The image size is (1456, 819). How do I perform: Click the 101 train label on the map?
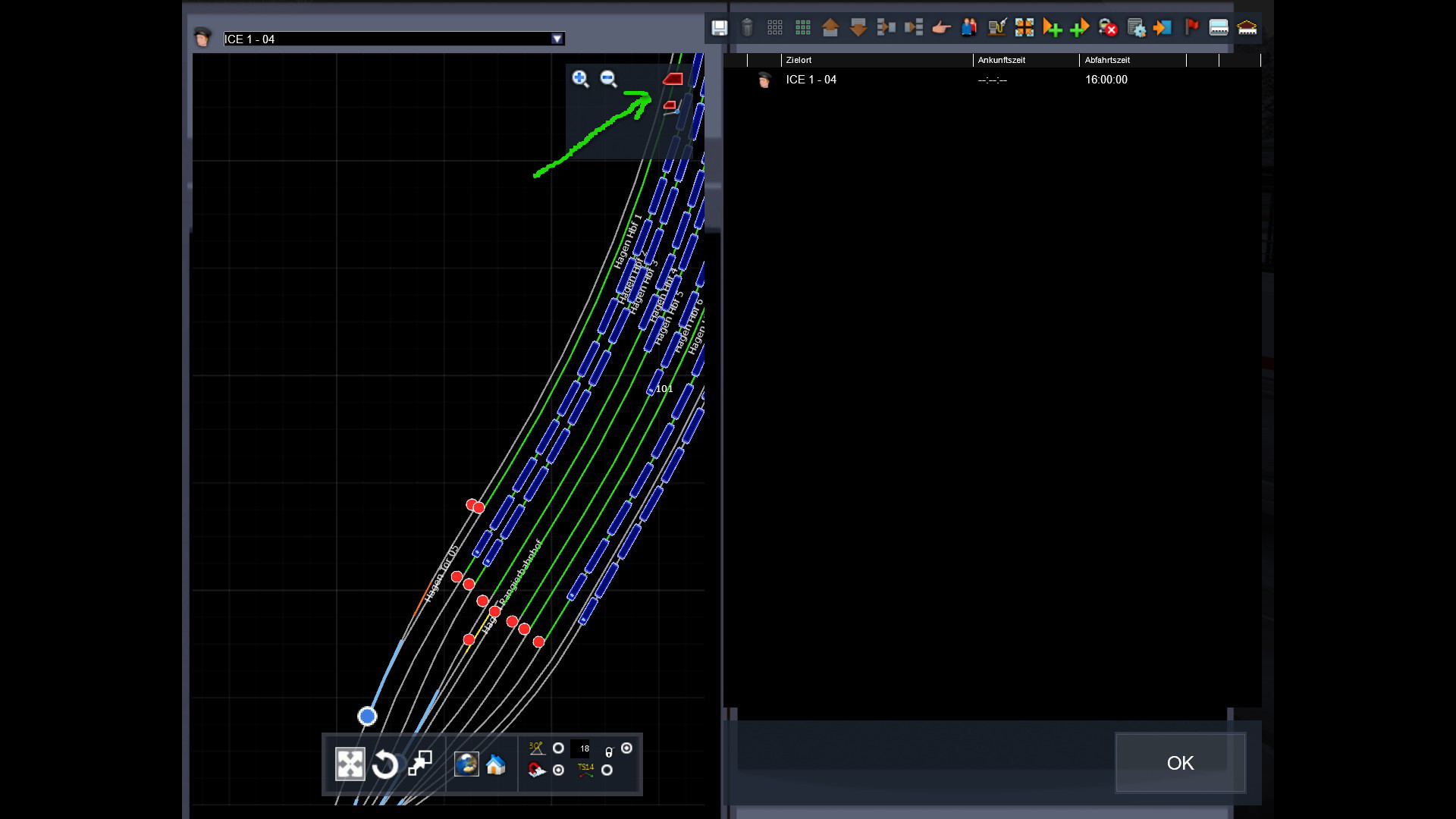[665, 388]
